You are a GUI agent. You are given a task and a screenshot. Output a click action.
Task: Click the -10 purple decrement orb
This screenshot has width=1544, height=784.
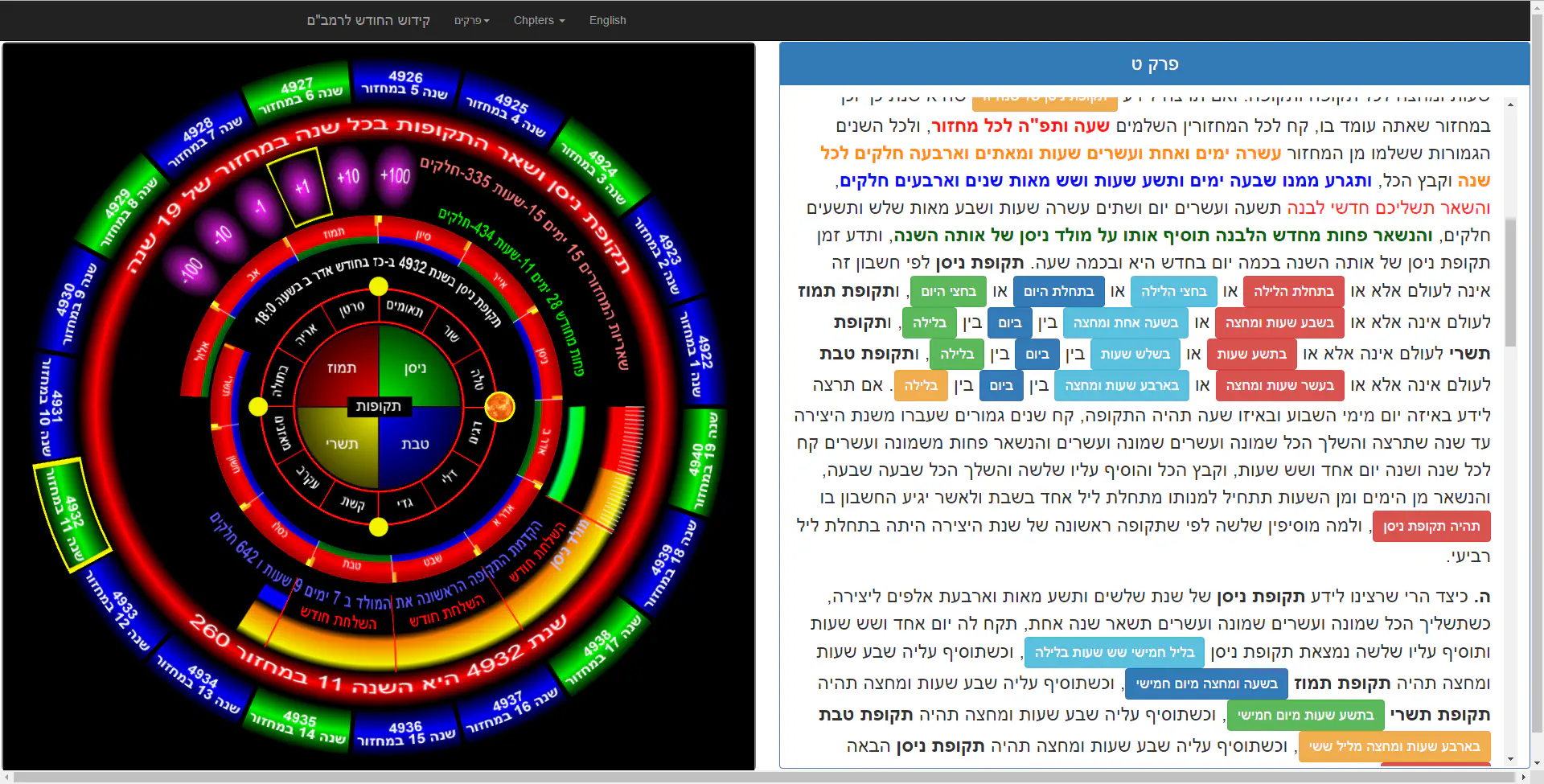pyautogui.click(x=222, y=234)
